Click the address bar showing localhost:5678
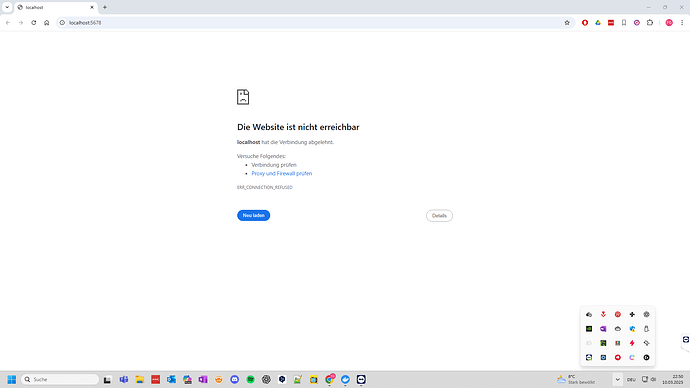Viewport: 690px width, 388px height. pyautogui.click(x=312, y=22)
